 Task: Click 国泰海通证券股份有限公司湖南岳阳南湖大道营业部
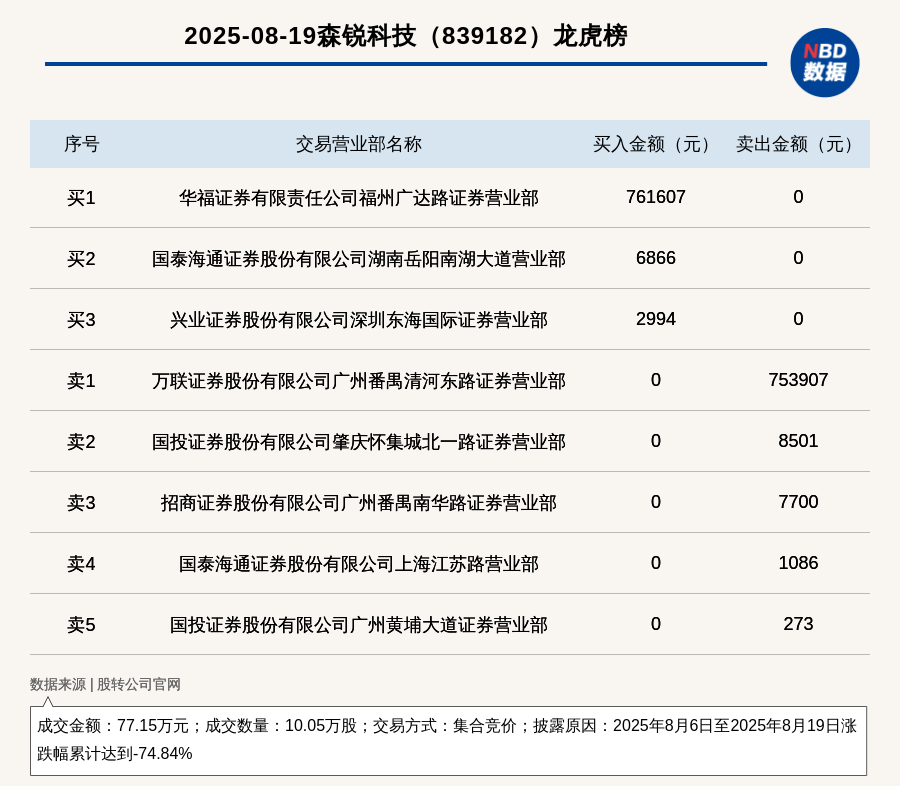pos(359,259)
